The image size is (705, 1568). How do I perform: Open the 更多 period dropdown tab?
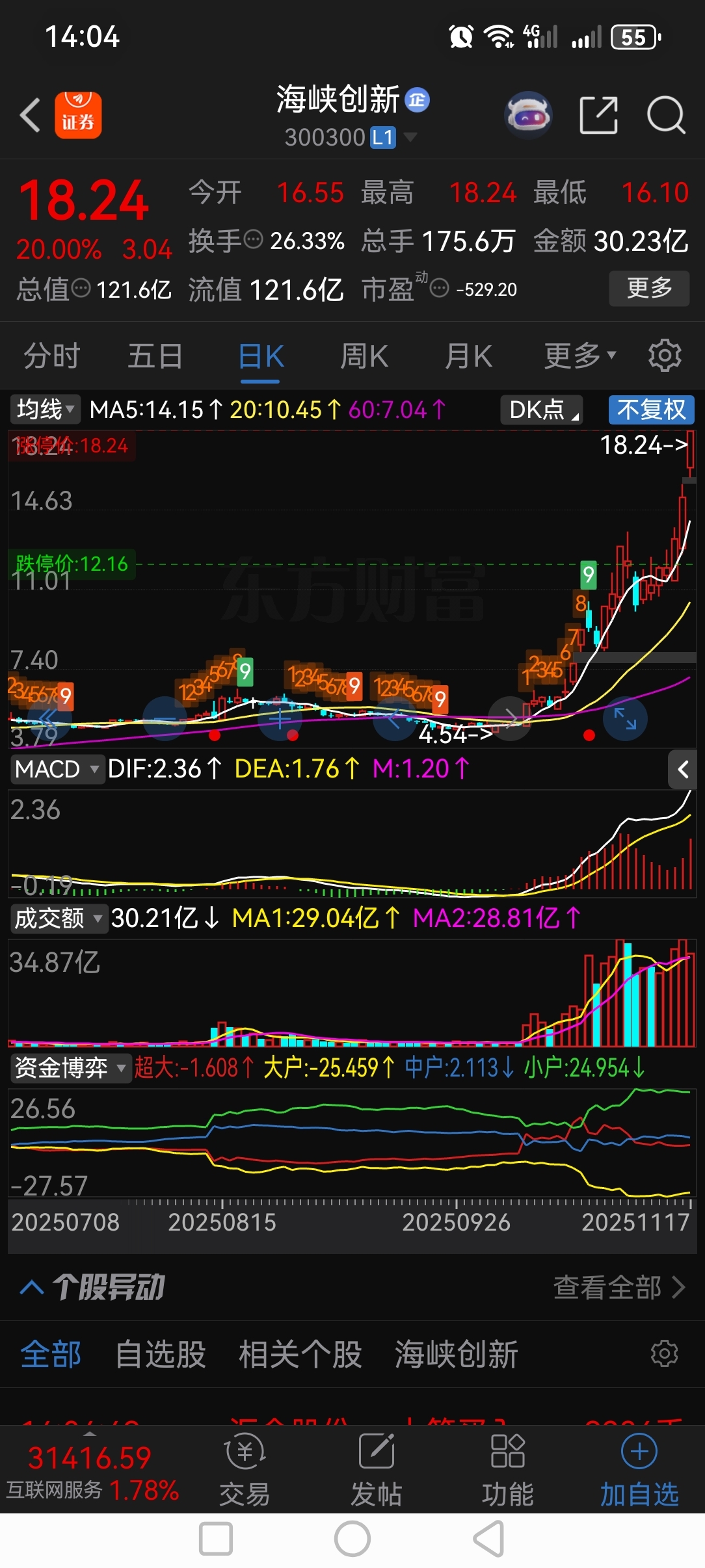pos(579,356)
